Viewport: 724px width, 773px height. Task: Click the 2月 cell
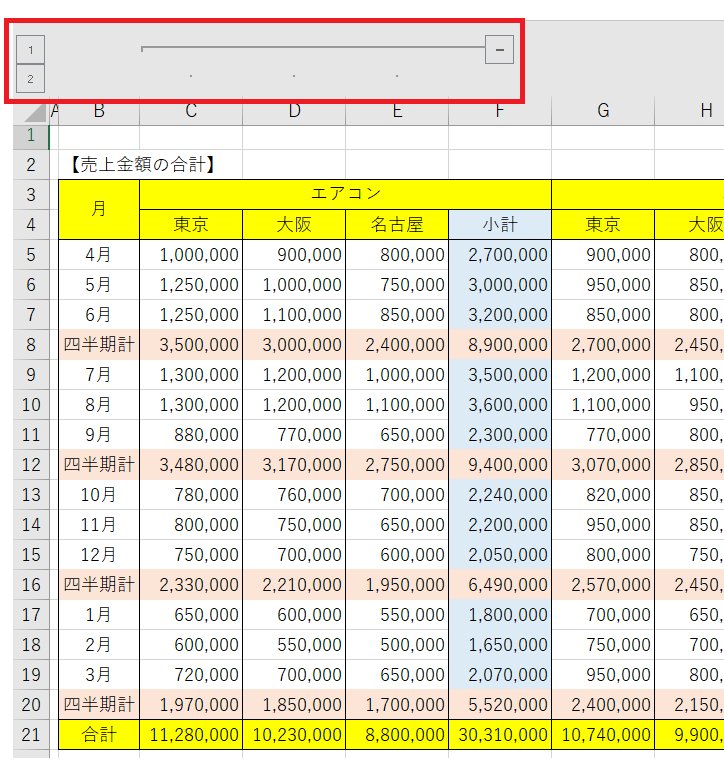(99, 644)
